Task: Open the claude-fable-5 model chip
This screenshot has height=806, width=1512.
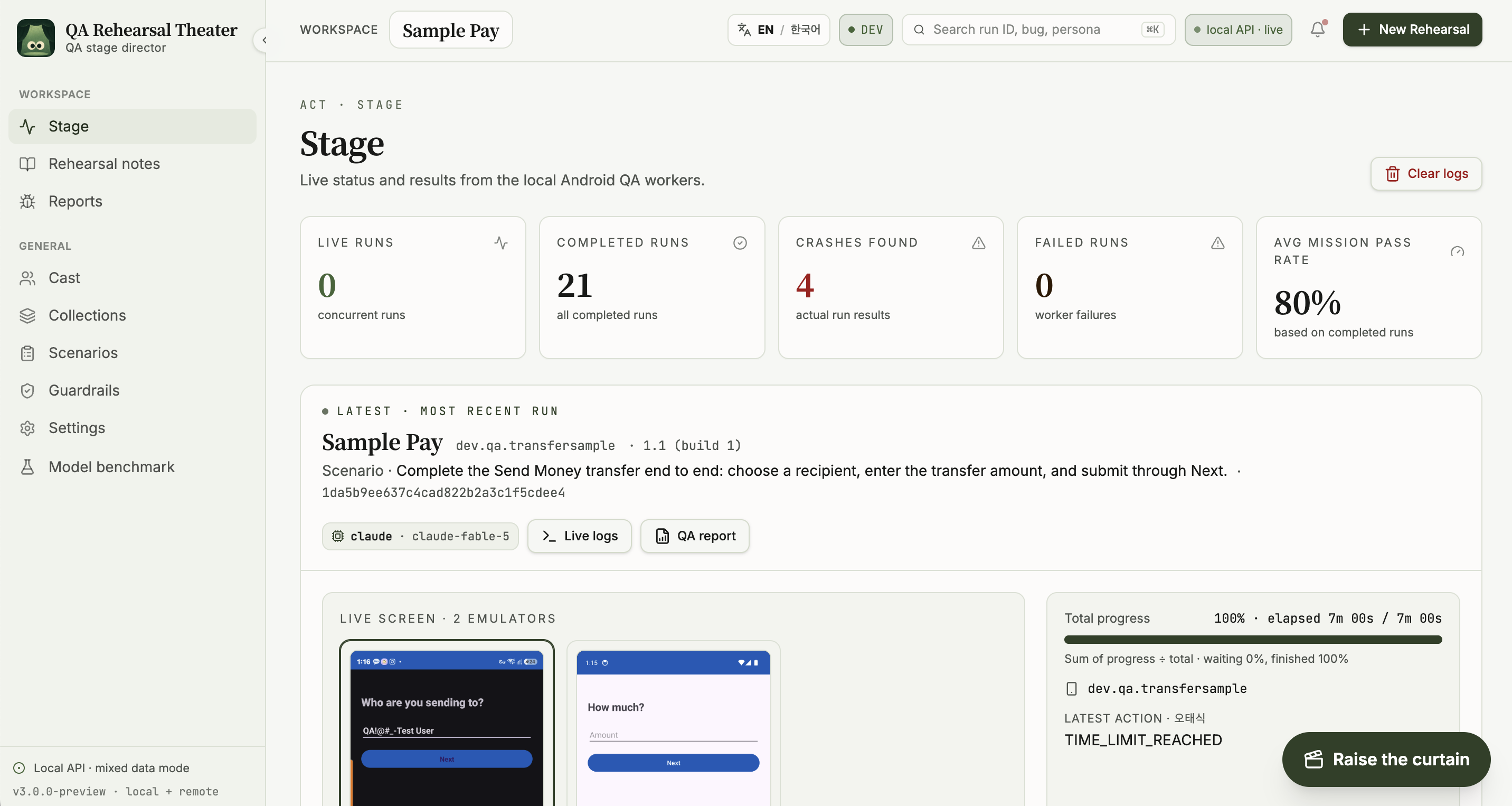Action: pos(420,536)
